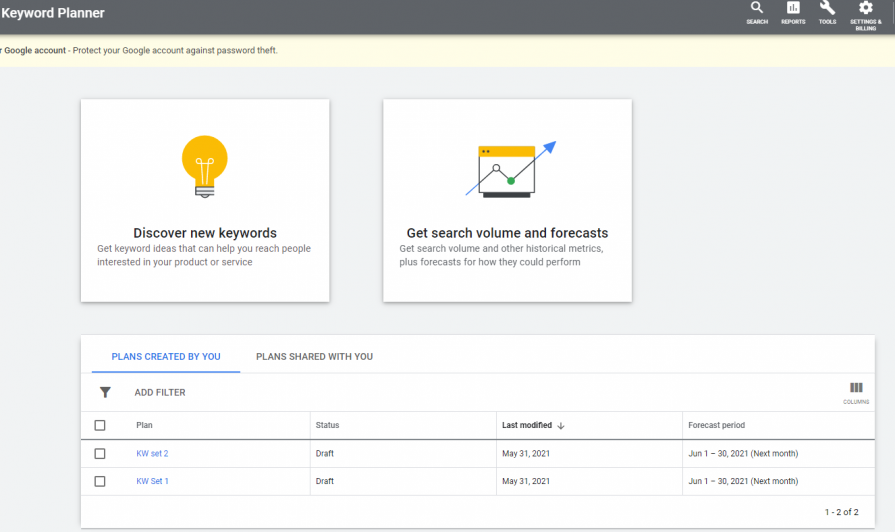Click the '1 - 2 of 2' pagination text

[x=841, y=512]
